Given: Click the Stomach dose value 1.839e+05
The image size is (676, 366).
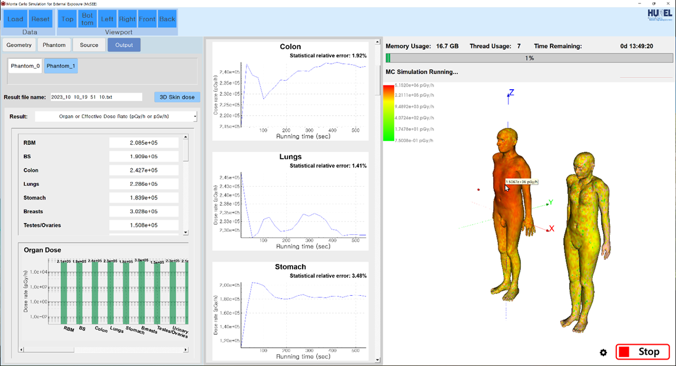Looking at the screenshot, I should (x=144, y=198).
